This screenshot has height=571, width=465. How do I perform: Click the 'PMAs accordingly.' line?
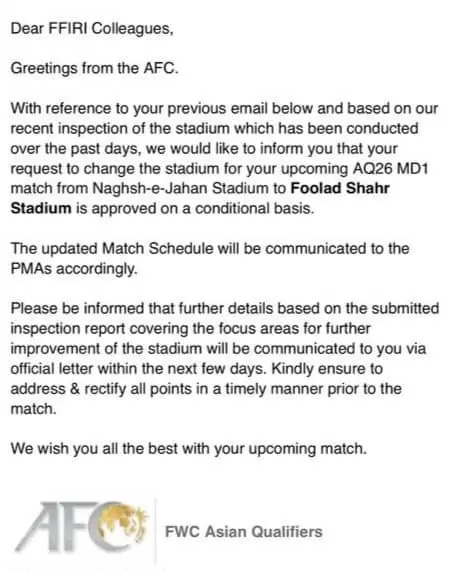[74, 268]
